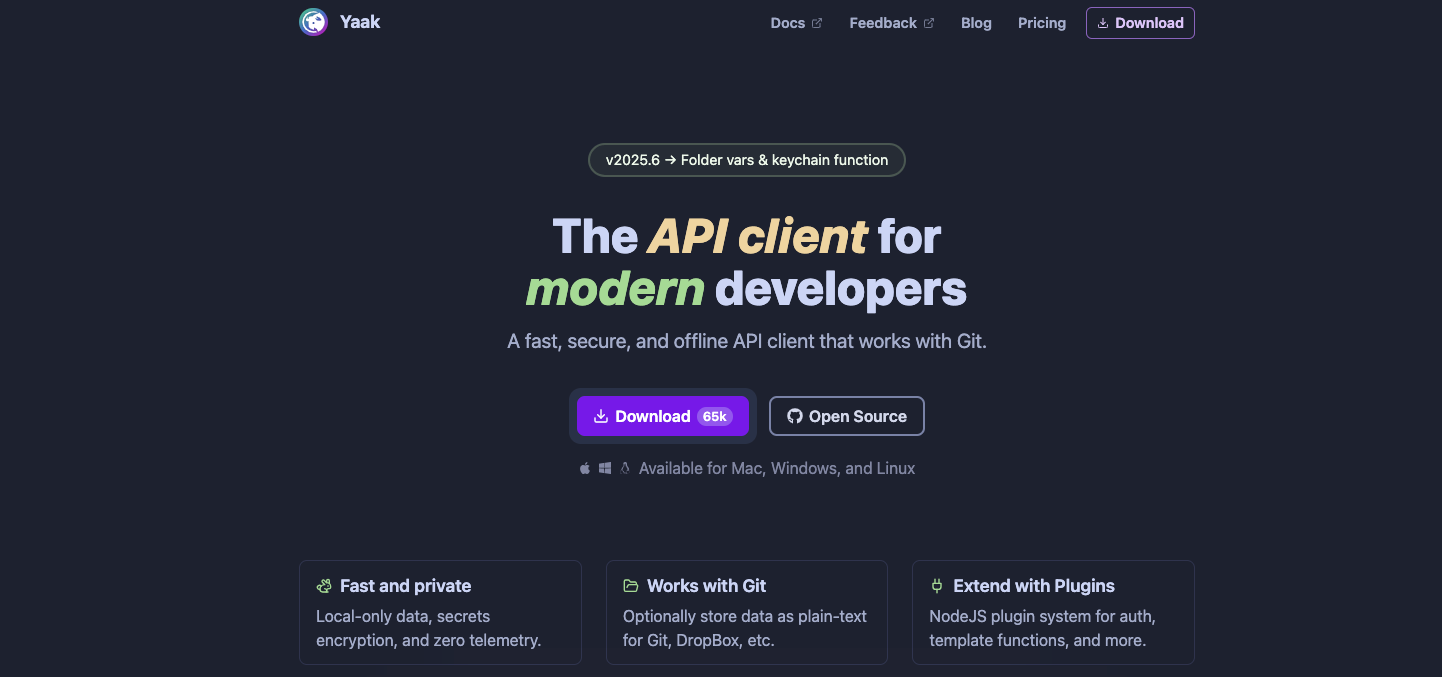The height and width of the screenshot is (677, 1442).
Task: Click the Yaak logo icon
Action: pos(313,22)
